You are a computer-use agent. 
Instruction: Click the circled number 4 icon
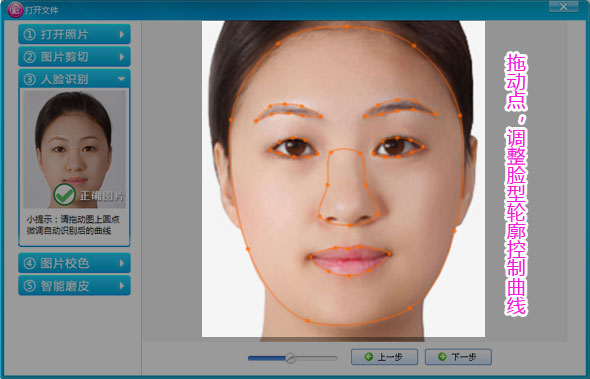coord(29,263)
